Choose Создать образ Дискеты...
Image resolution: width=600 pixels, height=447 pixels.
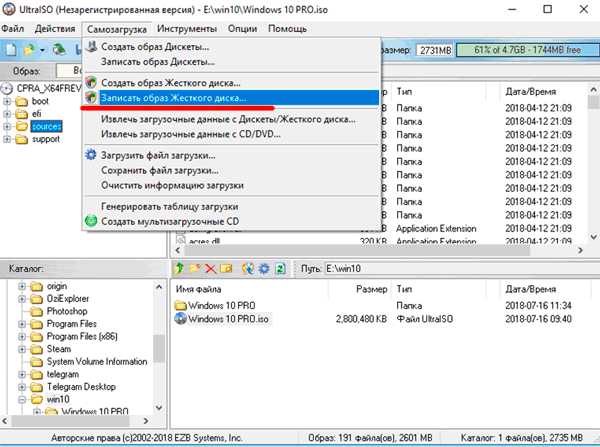[x=232, y=47]
